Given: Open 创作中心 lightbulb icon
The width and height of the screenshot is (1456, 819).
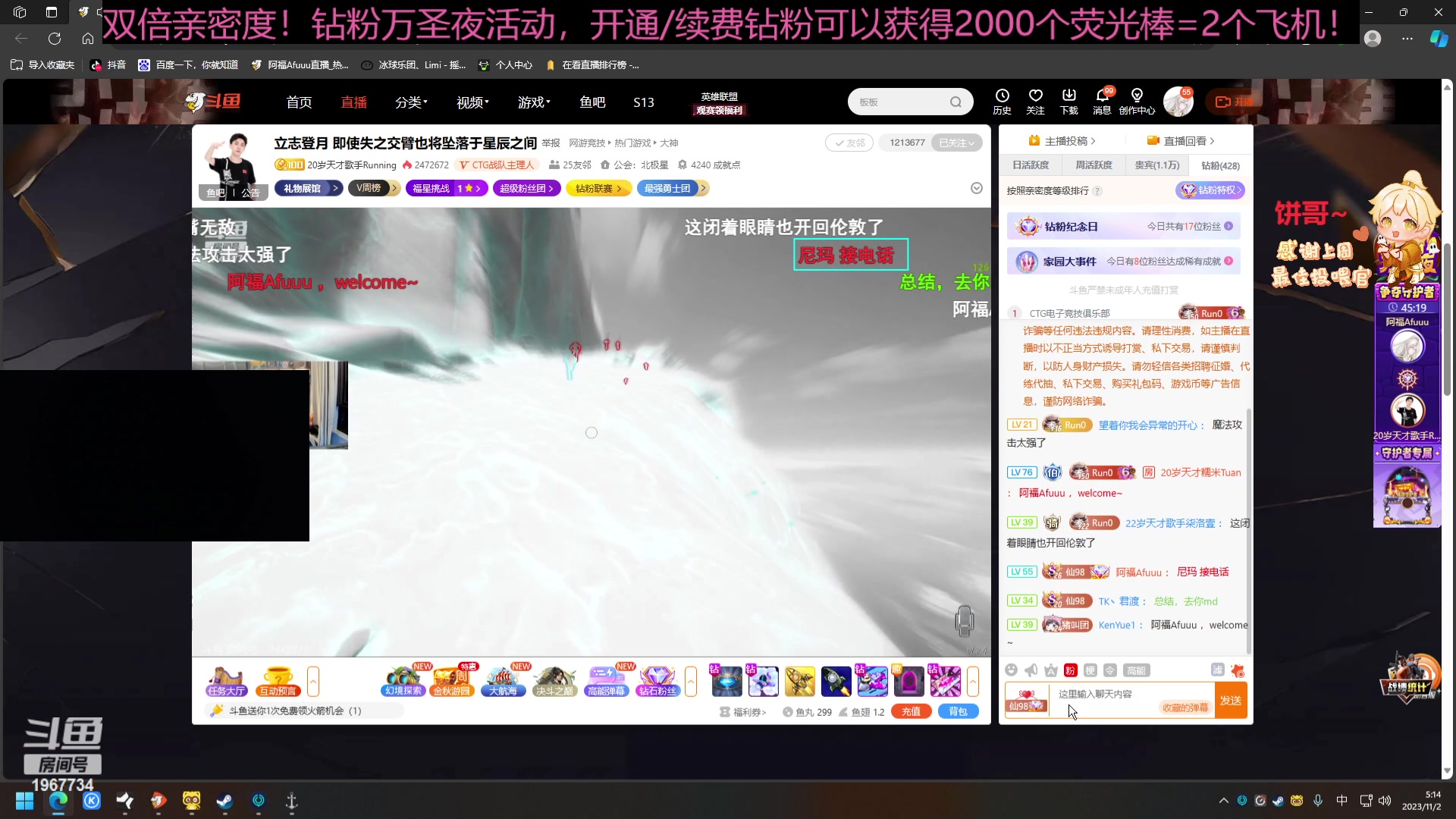Looking at the screenshot, I should [x=1137, y=101].
